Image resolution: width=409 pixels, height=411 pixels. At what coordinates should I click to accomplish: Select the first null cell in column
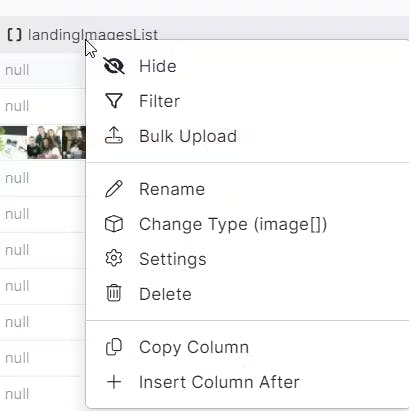[x=17, y=70]
